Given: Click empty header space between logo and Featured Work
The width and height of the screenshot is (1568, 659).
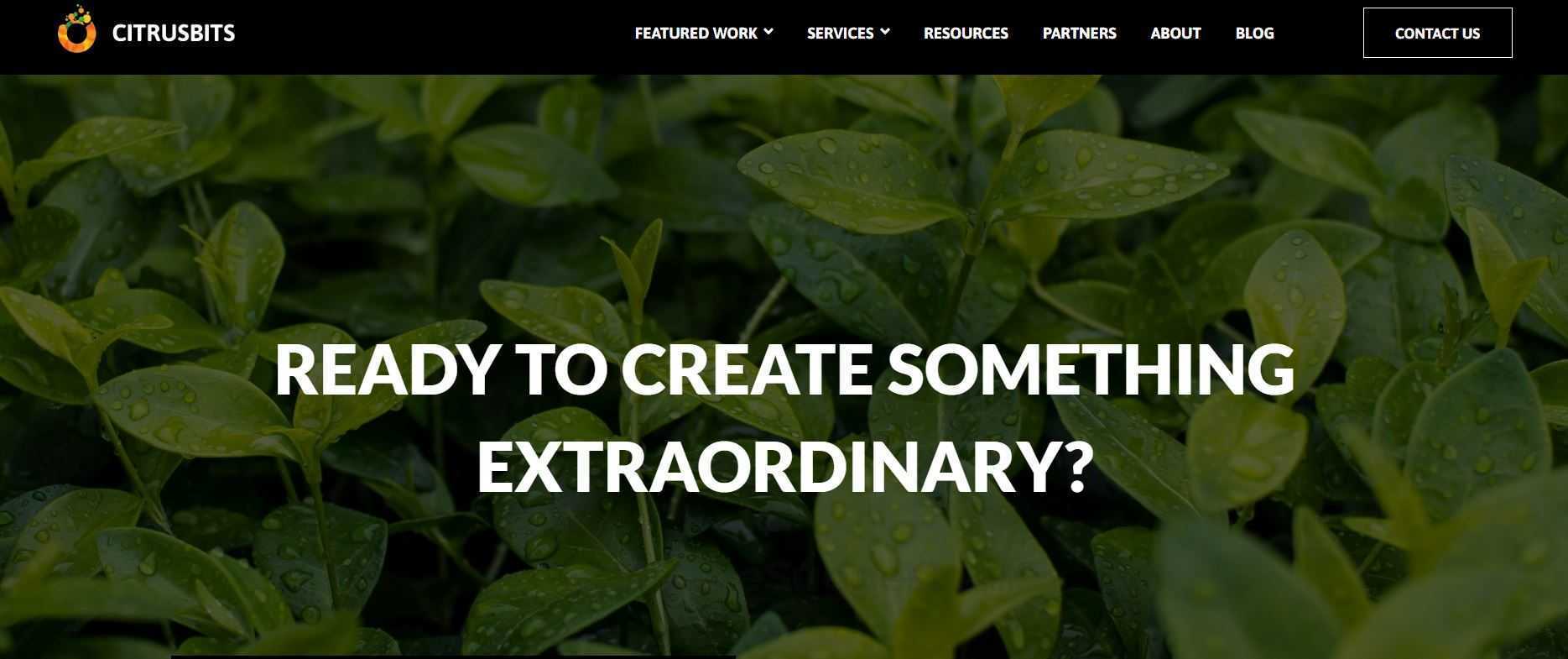Looking at the screenshot, I should pyautogui.click(x=432, y=33).
